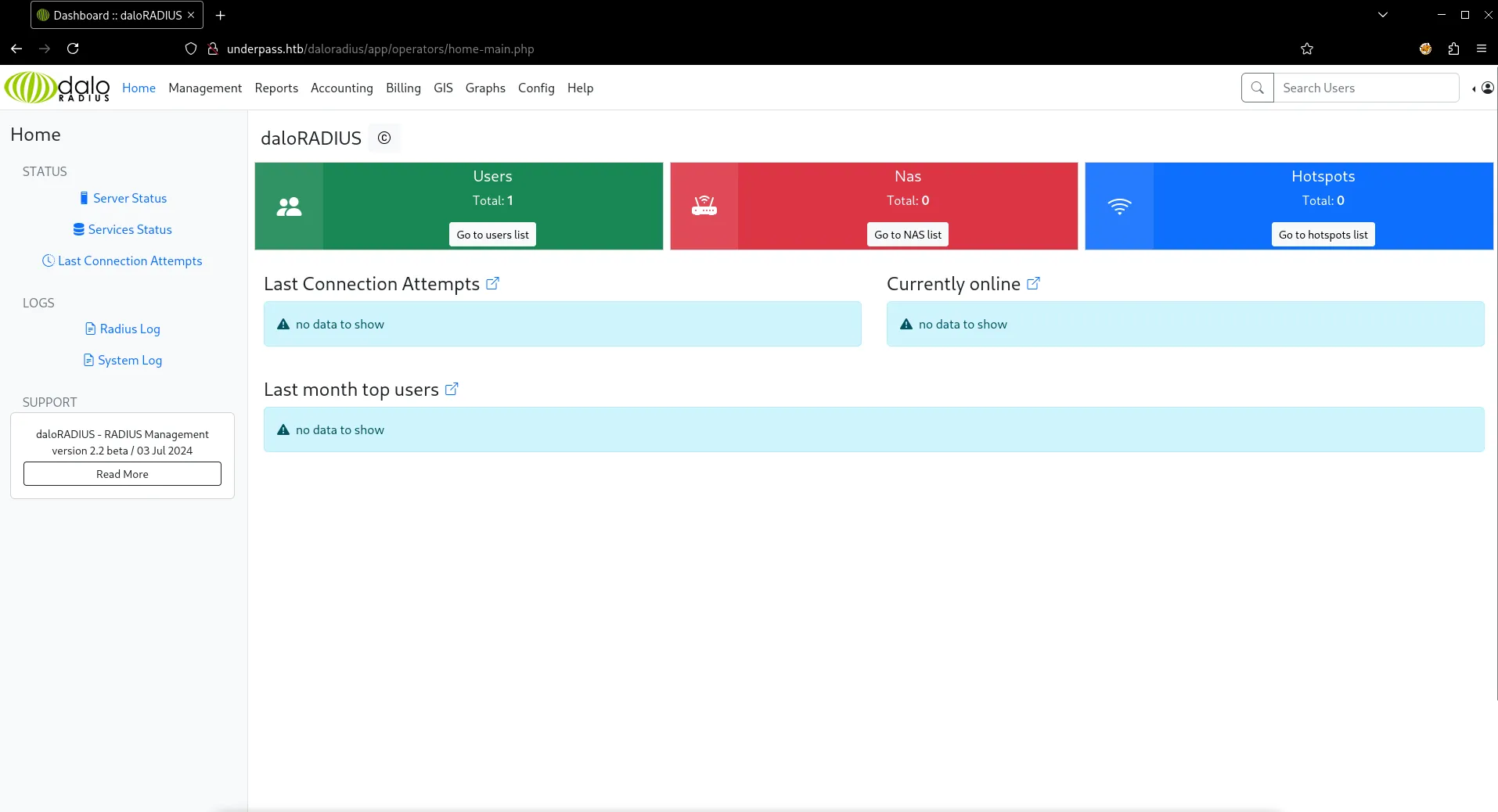
Task: Click the search magnifier icon
Action: click(x=1258, y=88)
